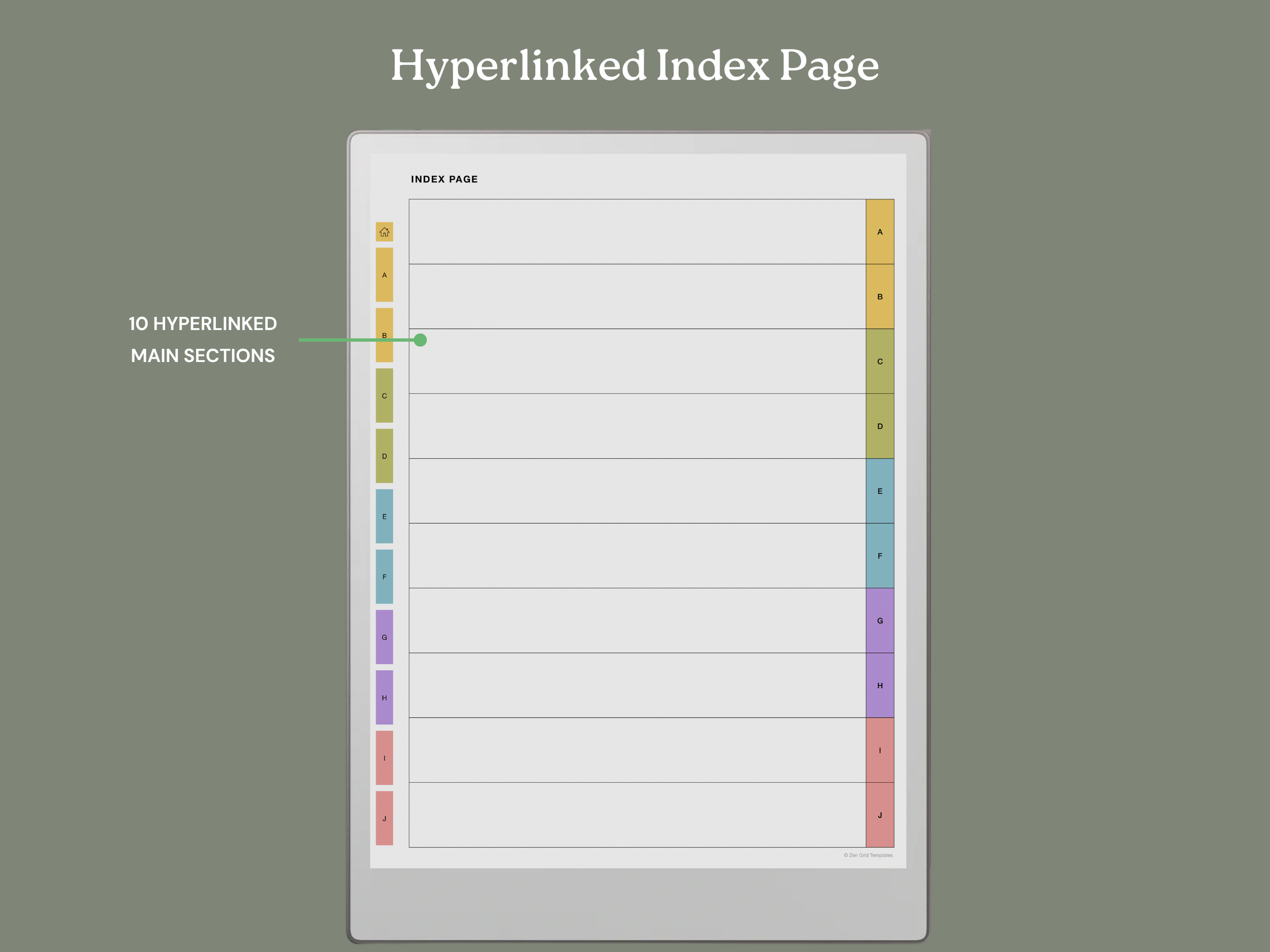Open section C from the left sidebar
Screen dimensions: 1270x952
point(384,396)
